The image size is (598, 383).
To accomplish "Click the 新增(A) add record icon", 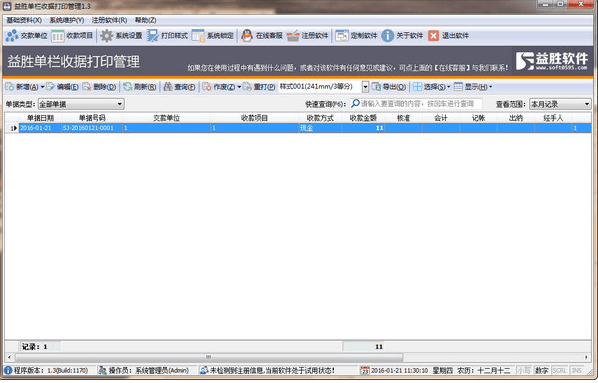I will (x=10, y=87).
